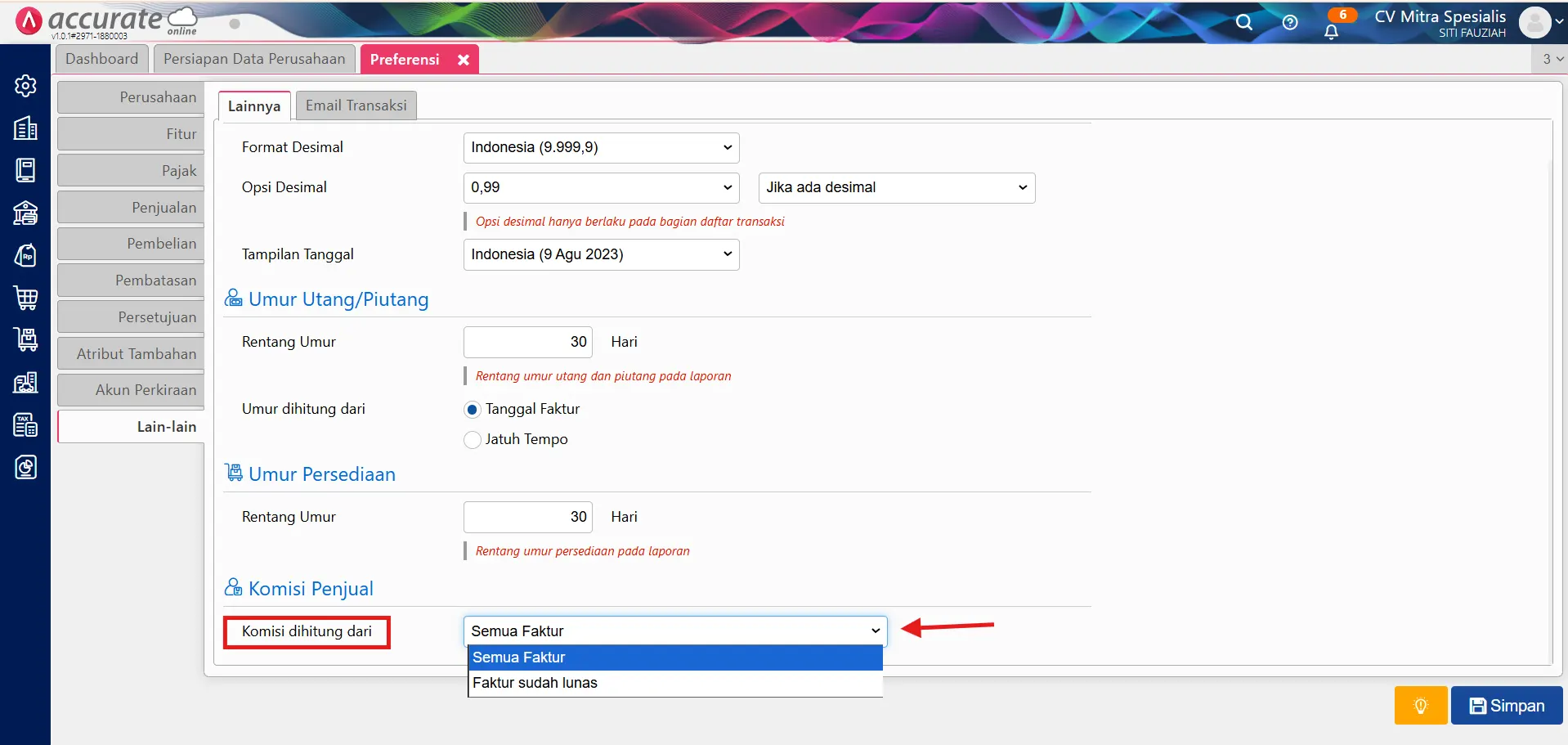Open the Tampilan Tanggal dropdown
Viewport: 1568px width, 745px height.
[601, 255]
